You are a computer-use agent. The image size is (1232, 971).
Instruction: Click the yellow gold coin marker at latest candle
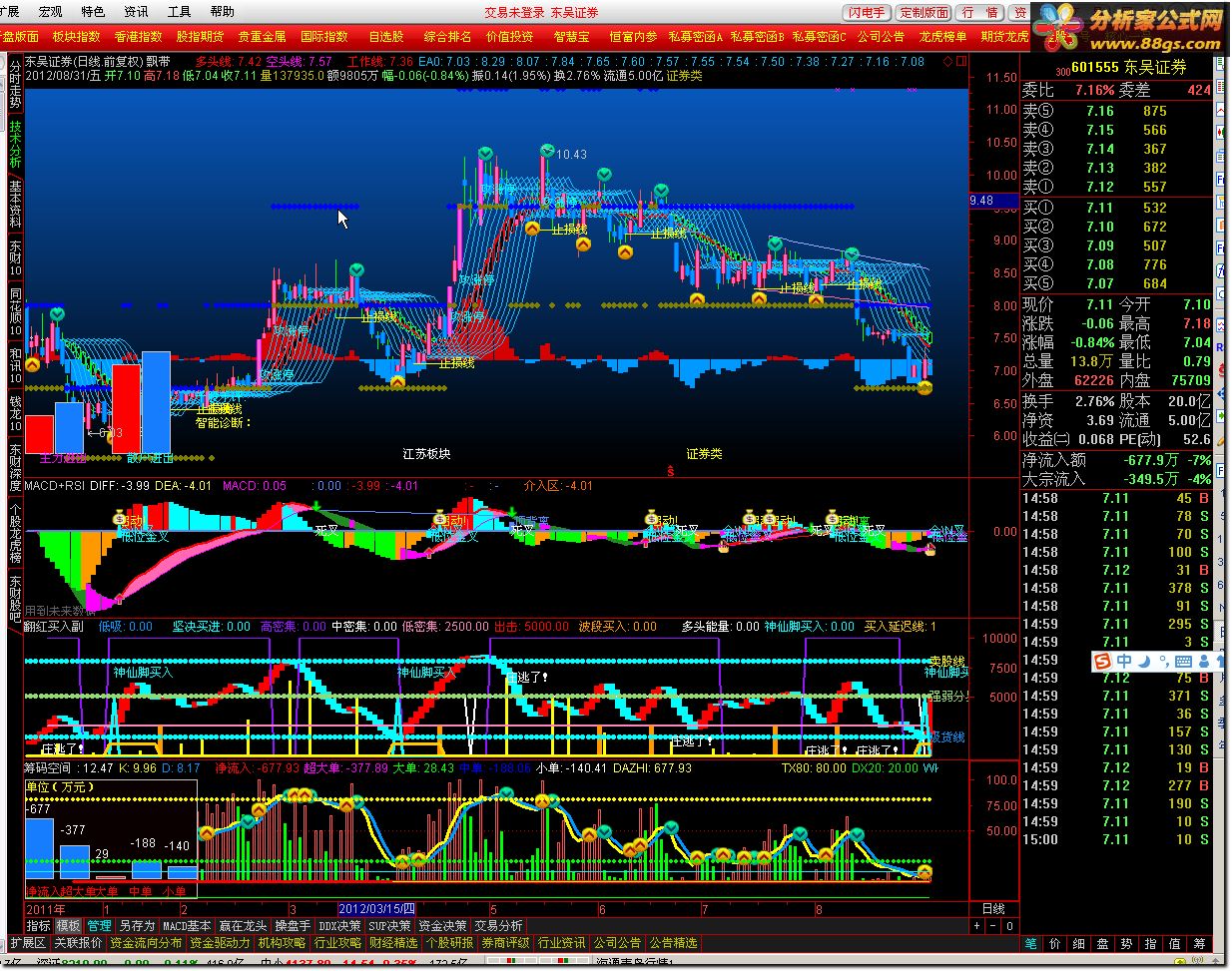(924, 386)
